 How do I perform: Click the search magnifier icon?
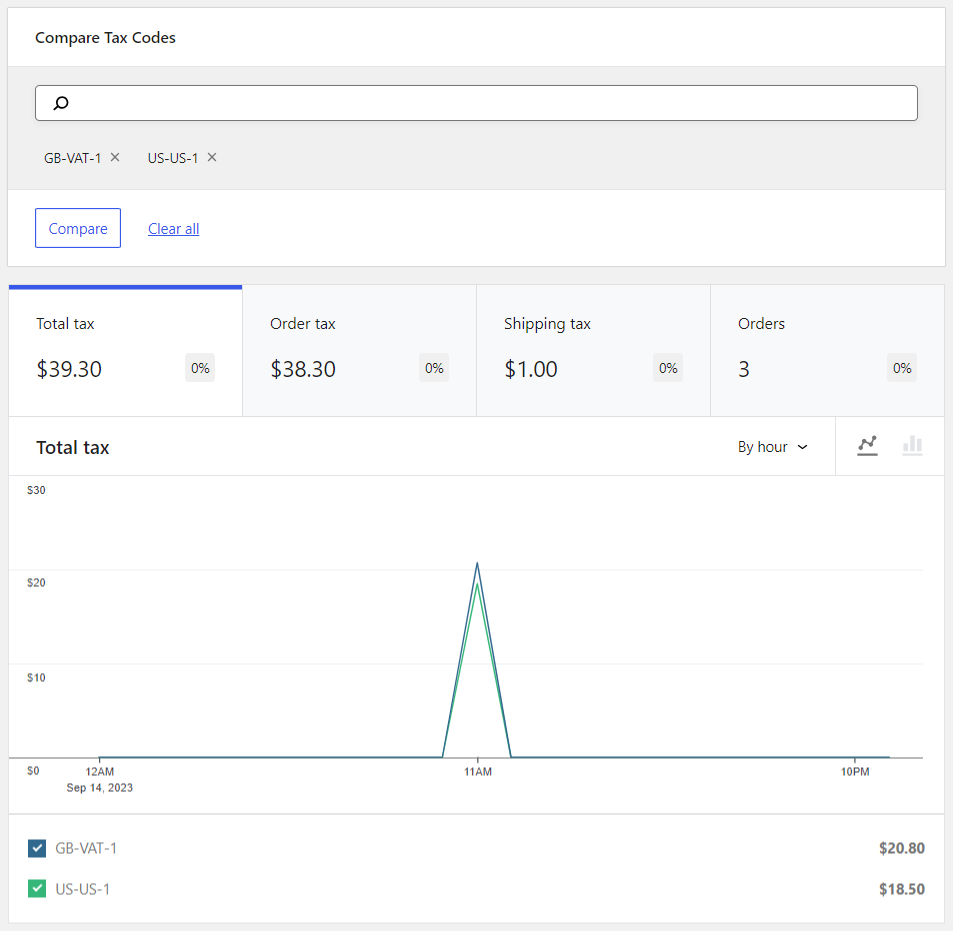coord(60,103)
